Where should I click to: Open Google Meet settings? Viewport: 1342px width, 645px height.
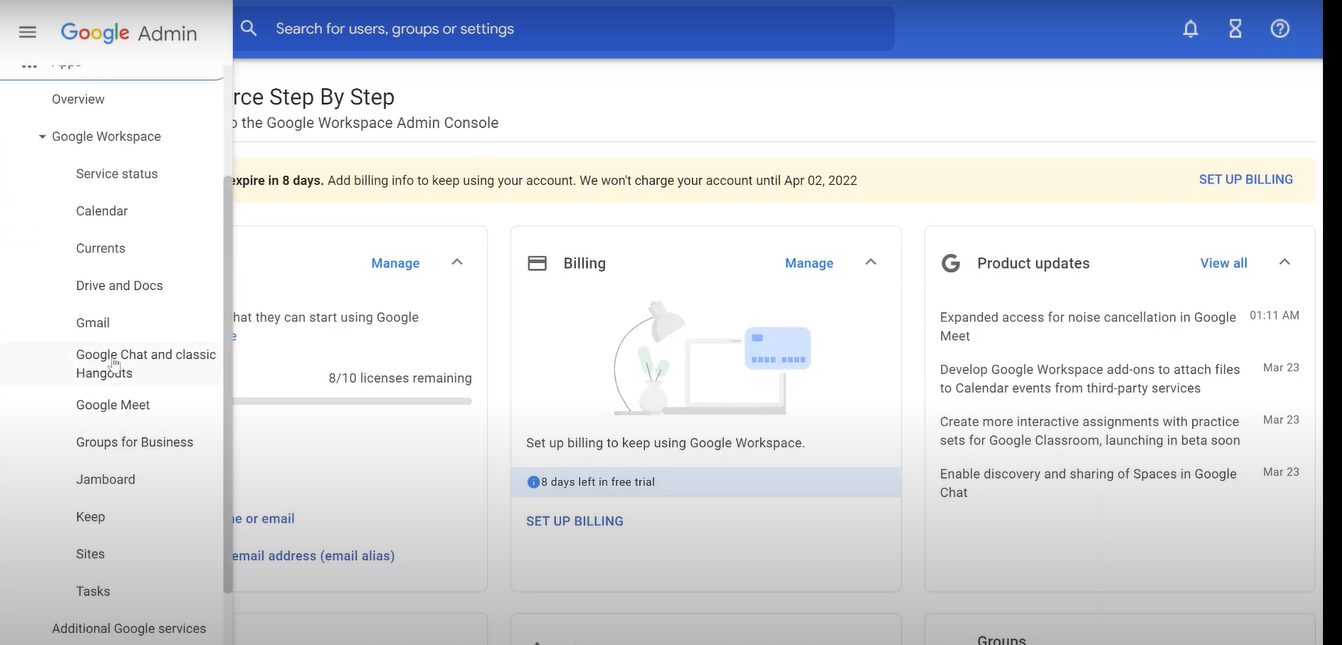pos(113,405)
